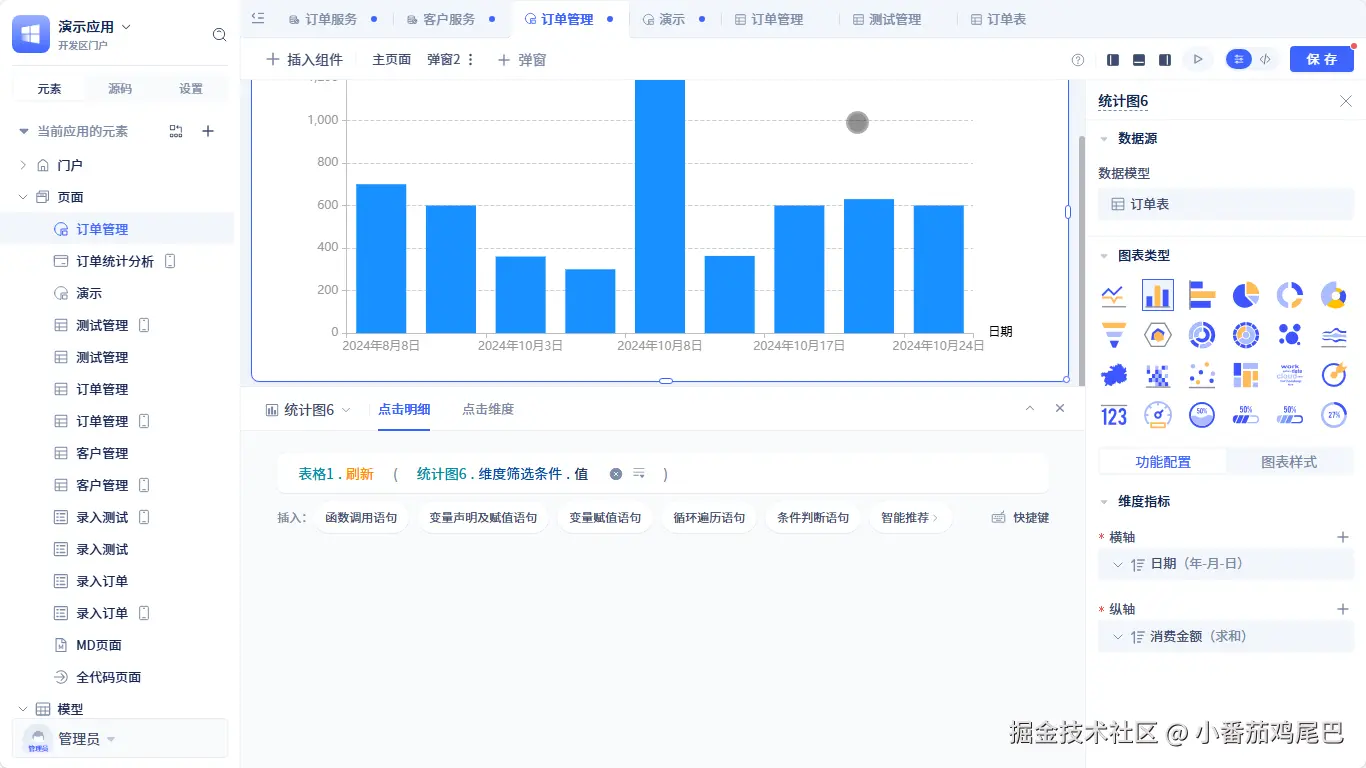Viewport: 1366px width, 768px height.
Task: Open the search icon beside 演示应用
Action: click(220, 35)
